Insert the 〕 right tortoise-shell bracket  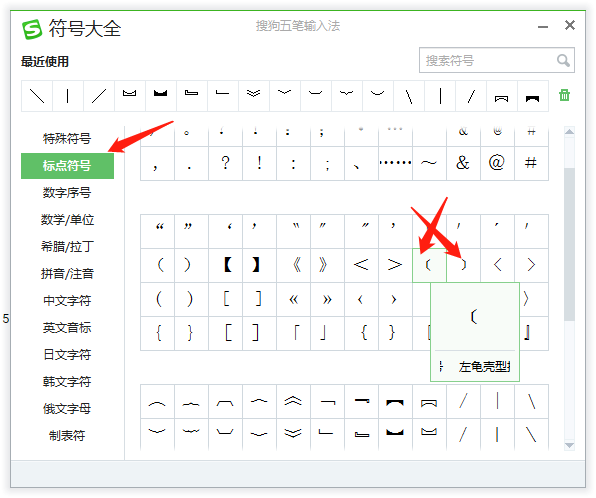point(463,265)
